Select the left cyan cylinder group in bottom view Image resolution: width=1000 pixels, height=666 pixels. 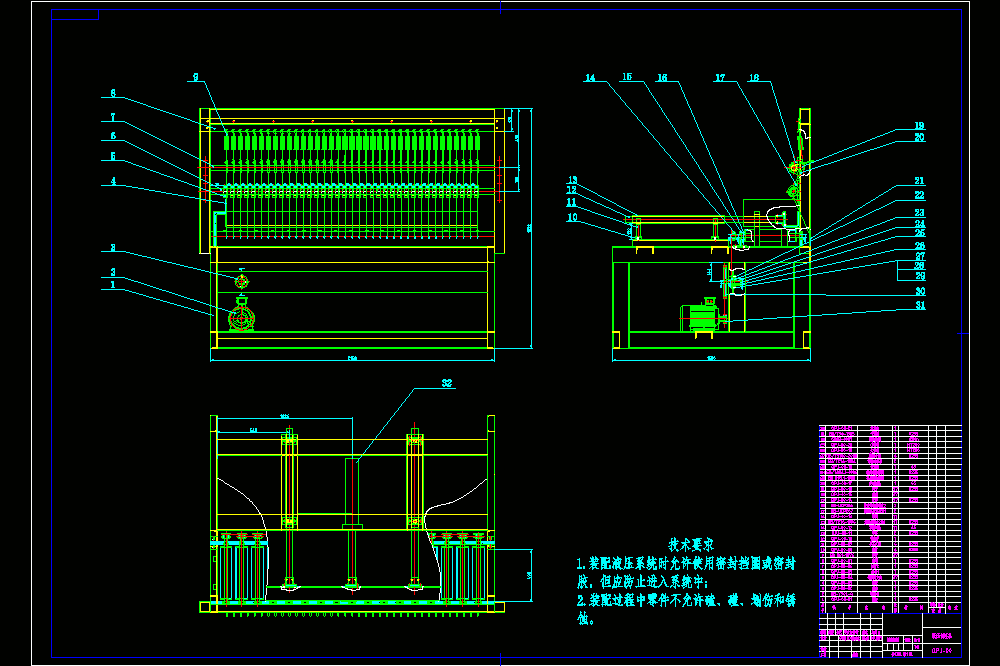click(240, 568)
